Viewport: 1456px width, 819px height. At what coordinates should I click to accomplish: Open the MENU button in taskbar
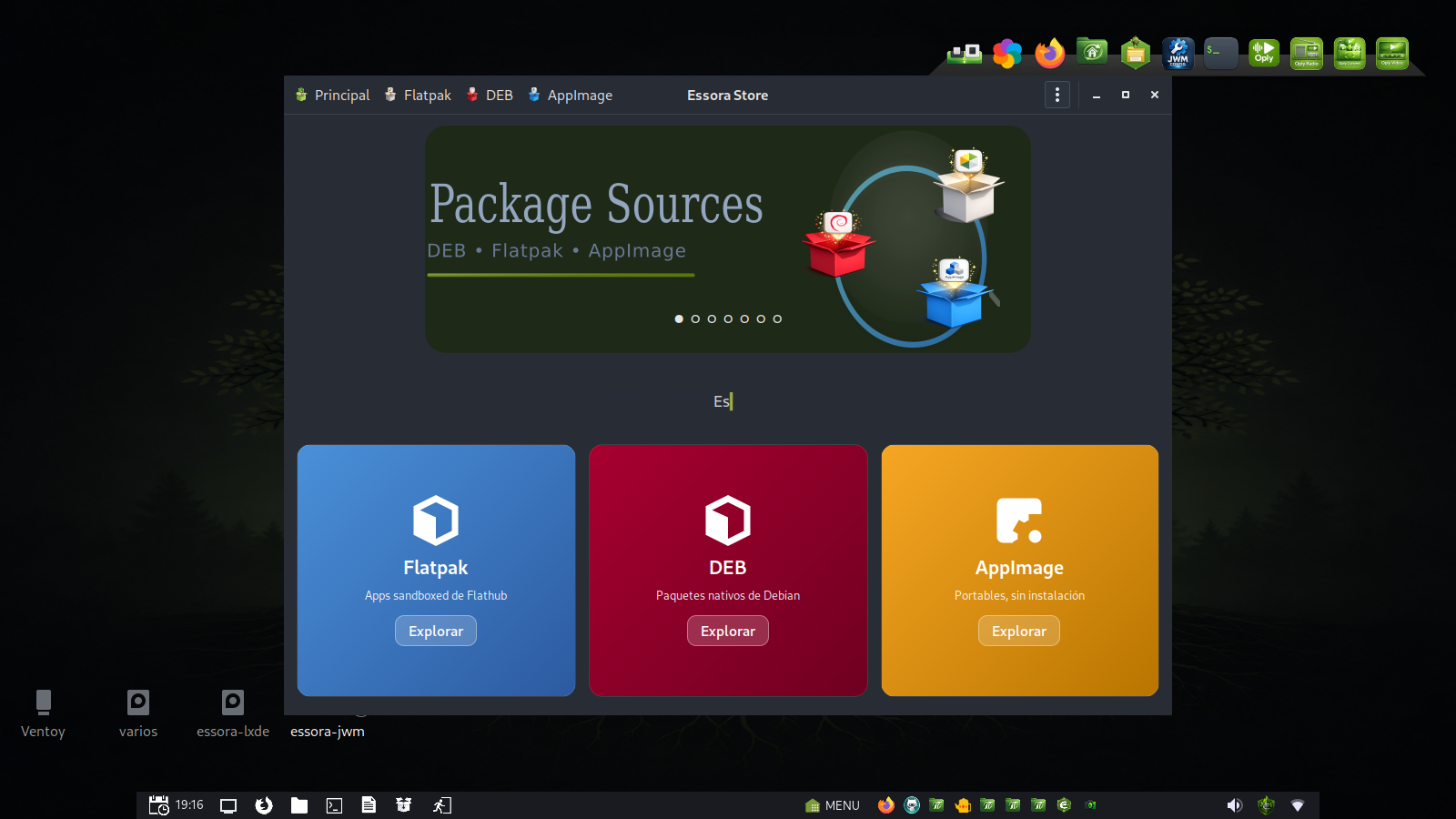pos(833,805)
